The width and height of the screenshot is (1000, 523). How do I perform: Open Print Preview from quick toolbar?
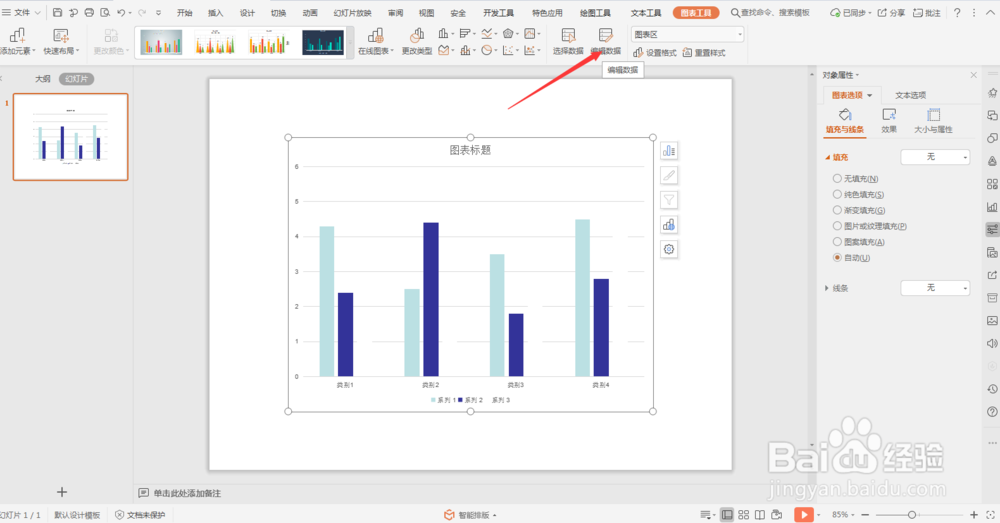point(105,12)
